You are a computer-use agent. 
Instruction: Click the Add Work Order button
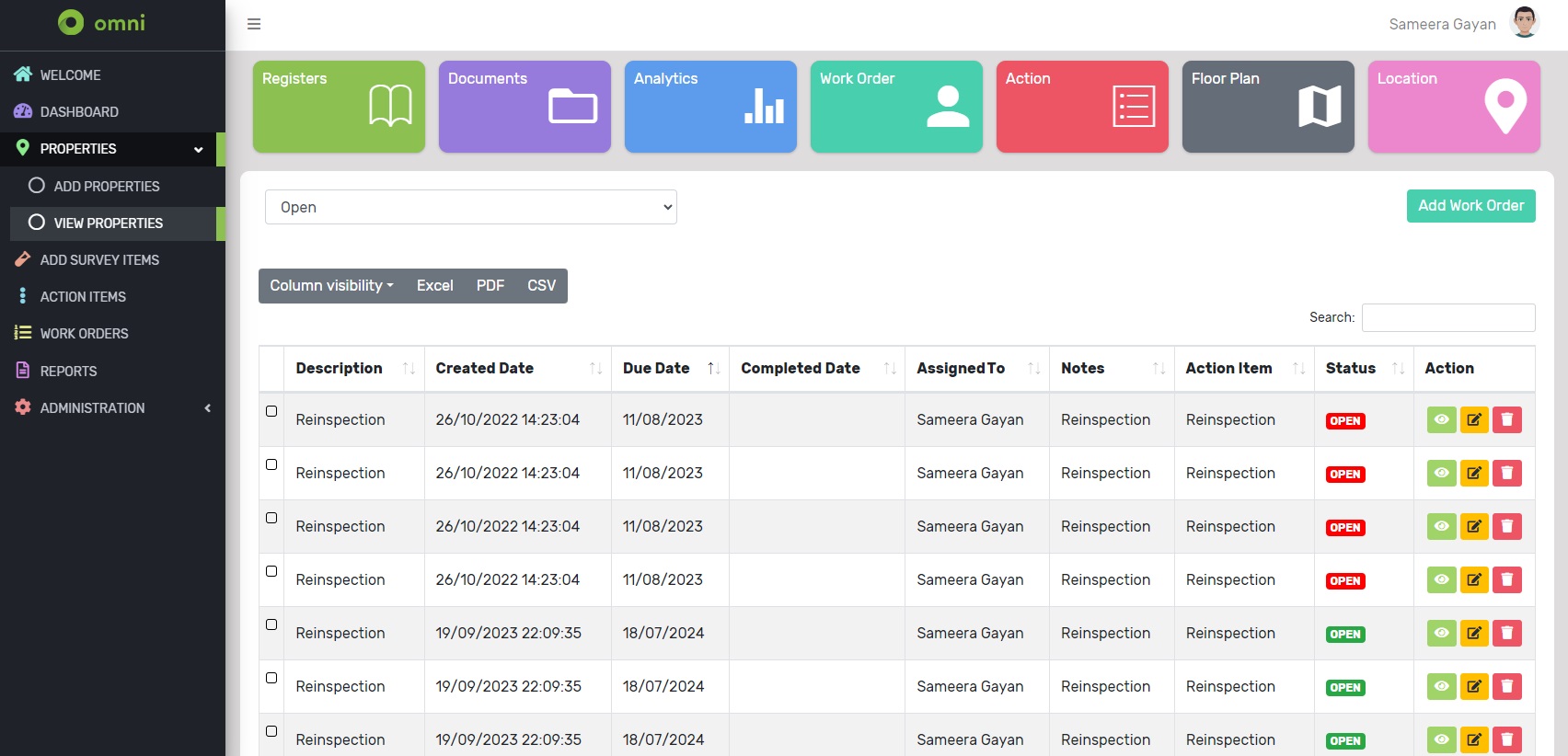1470,206
